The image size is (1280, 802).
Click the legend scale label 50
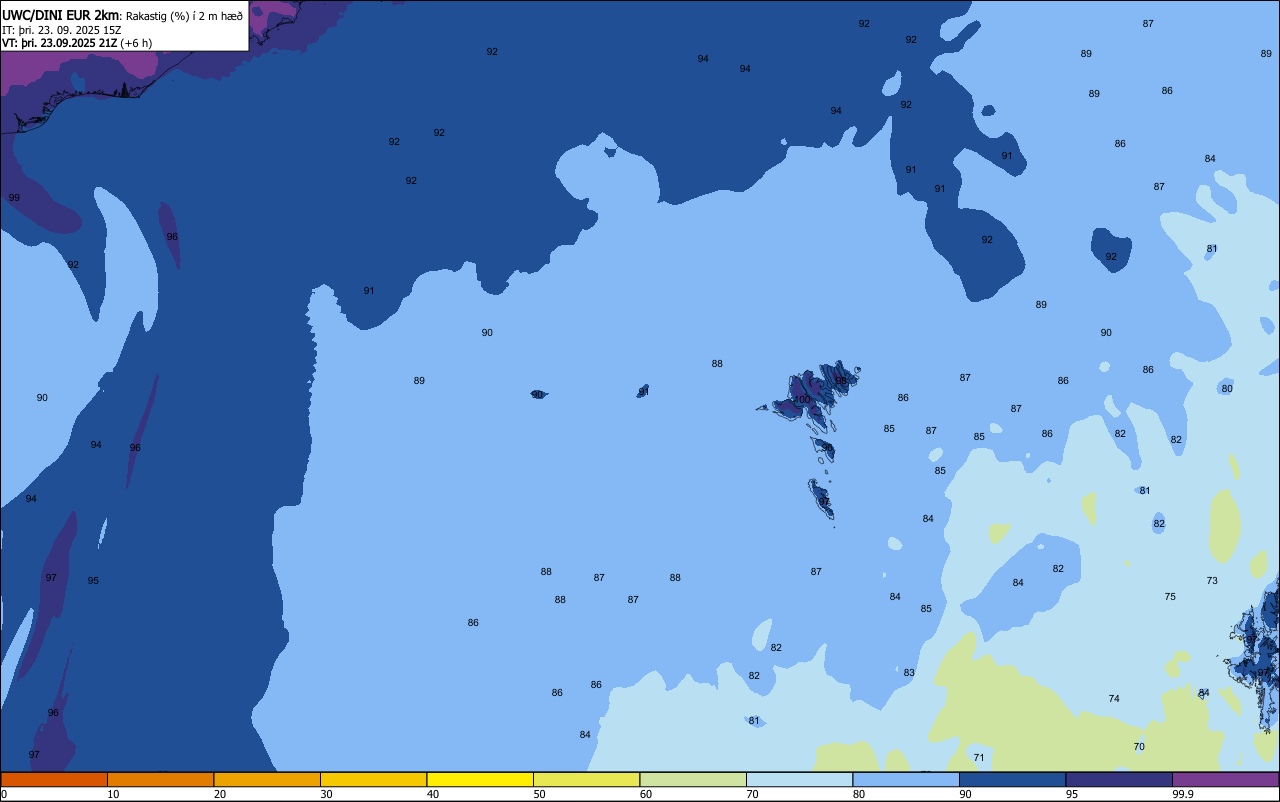pyautogui.click(x=539, y=794)
